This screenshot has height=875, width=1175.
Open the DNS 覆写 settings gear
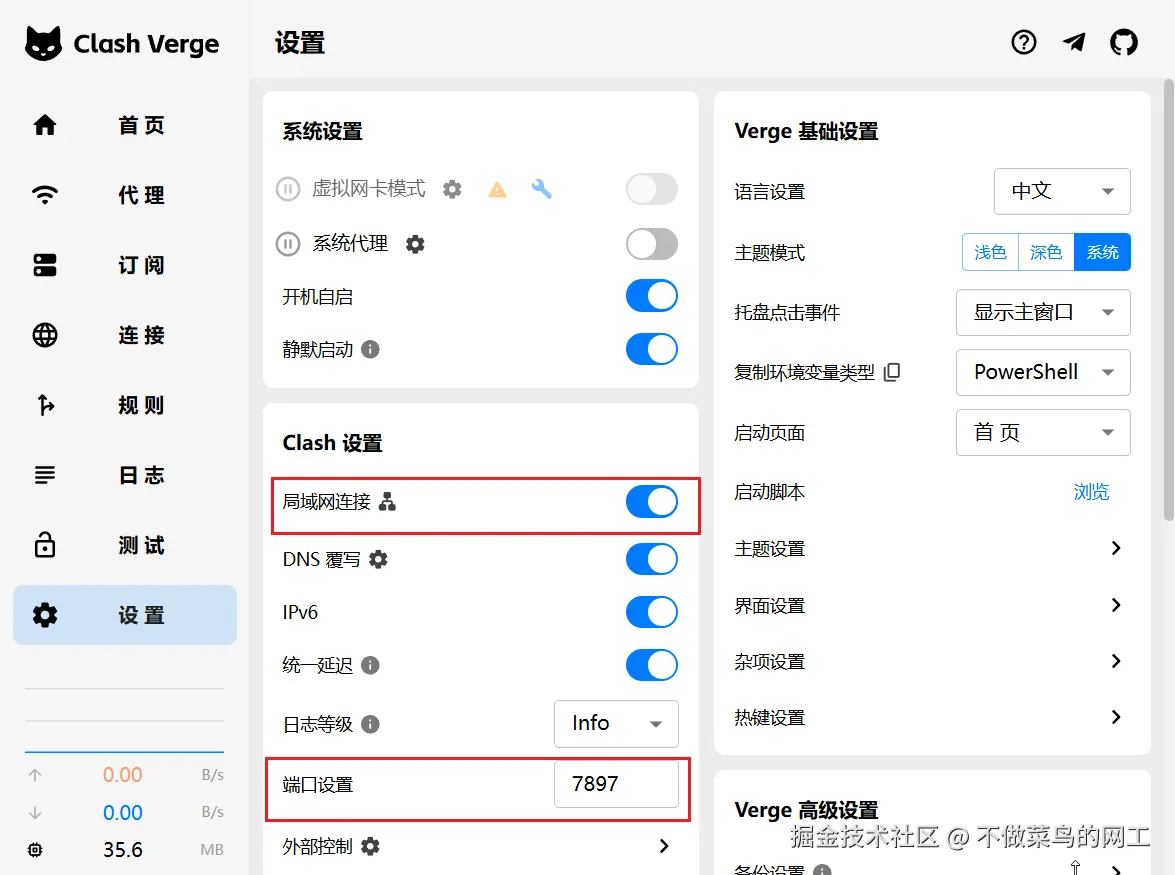(378, 559)
